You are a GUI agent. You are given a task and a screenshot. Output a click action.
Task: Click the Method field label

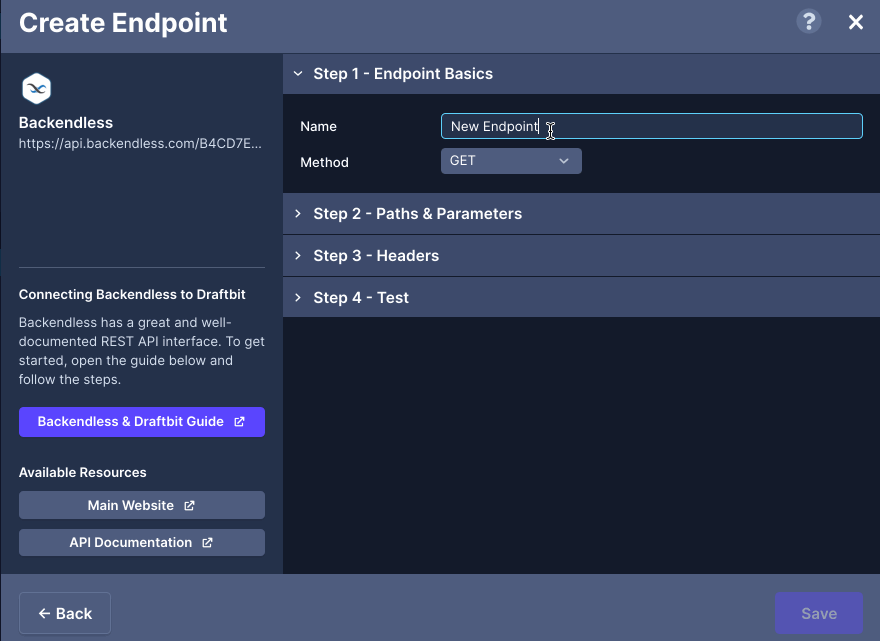coord(324,163)
